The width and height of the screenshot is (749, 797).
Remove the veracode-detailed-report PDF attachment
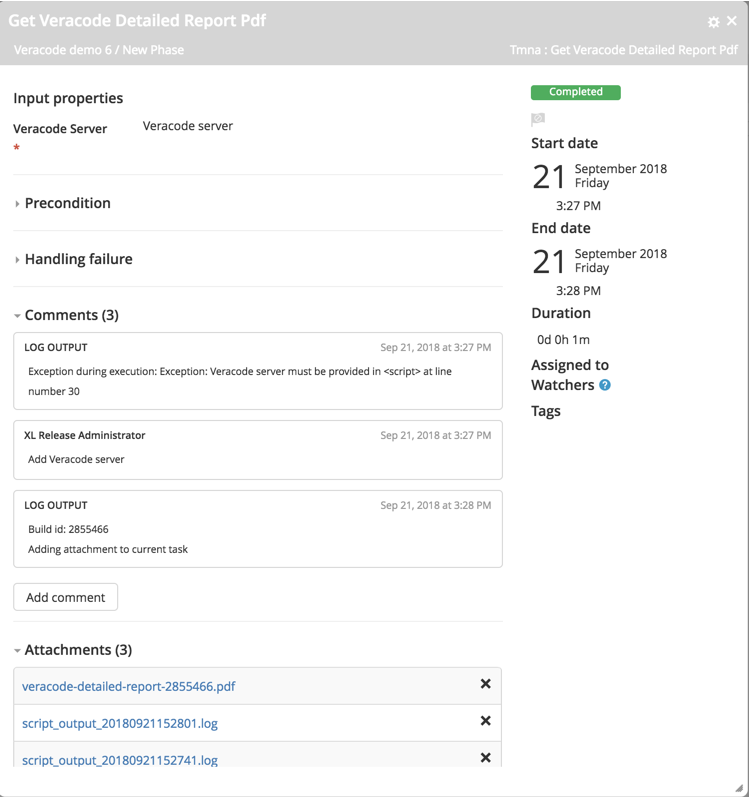click(x=485, y=684)
